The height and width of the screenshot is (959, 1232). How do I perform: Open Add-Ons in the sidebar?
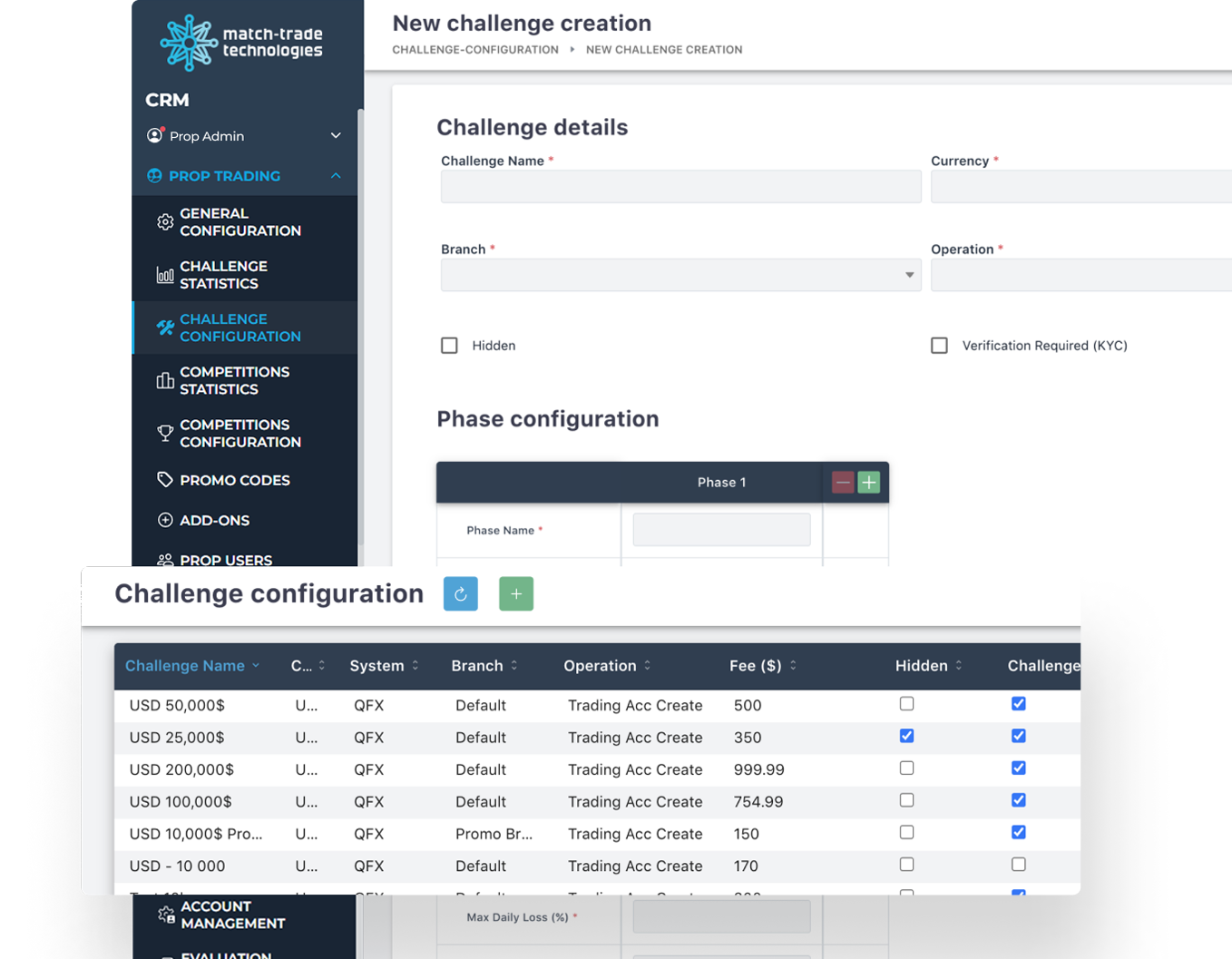[214, 520]
